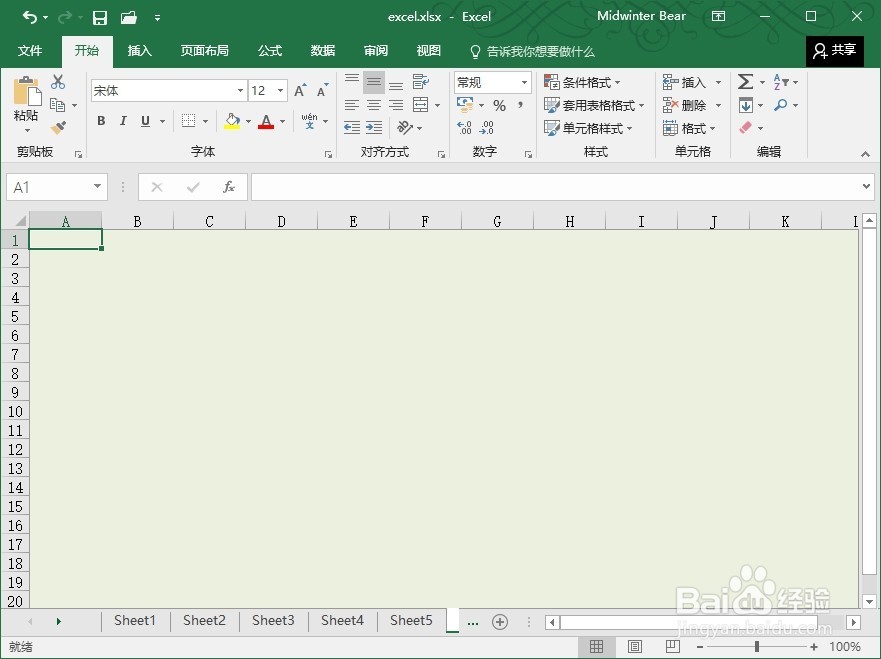Click the Save icon in quick access toolbar

point(99,18)
